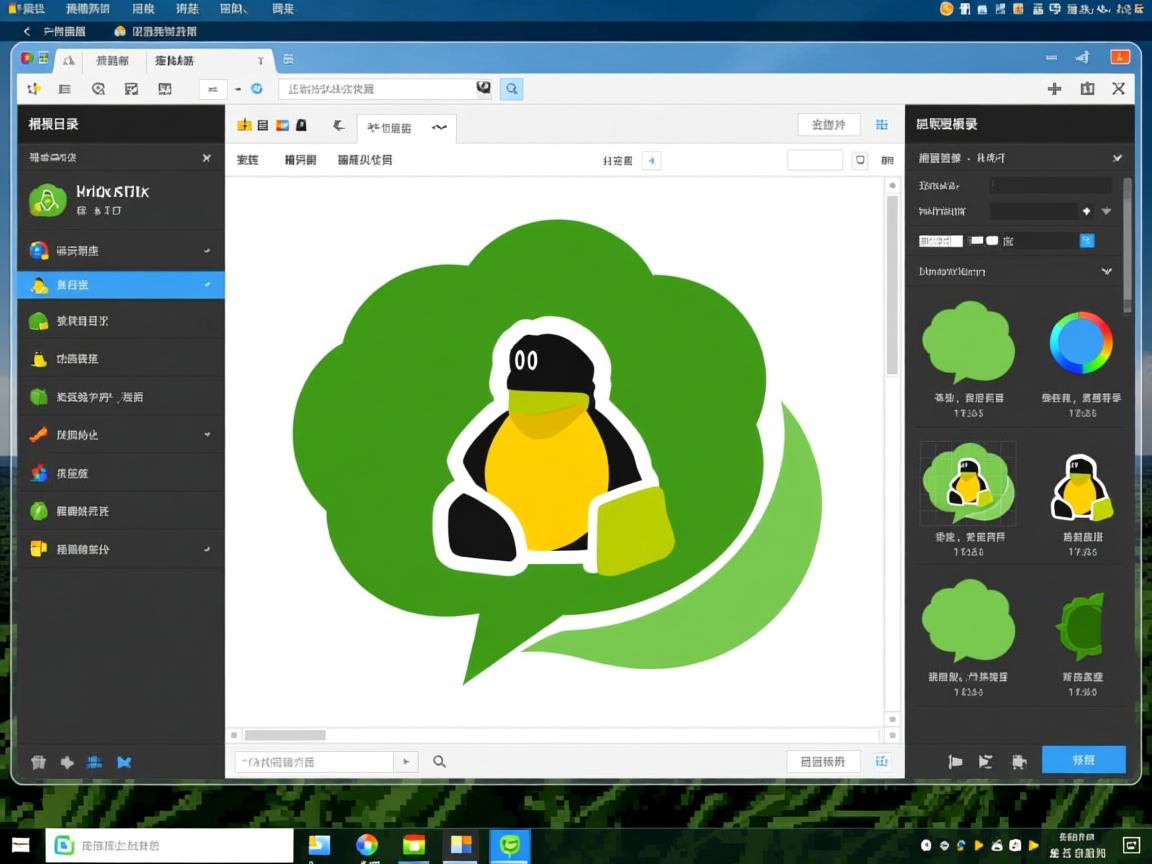Click the blue toggle button beside the color chips
This screenshot has width=1152, height=864.
[x=1086, y=240]
